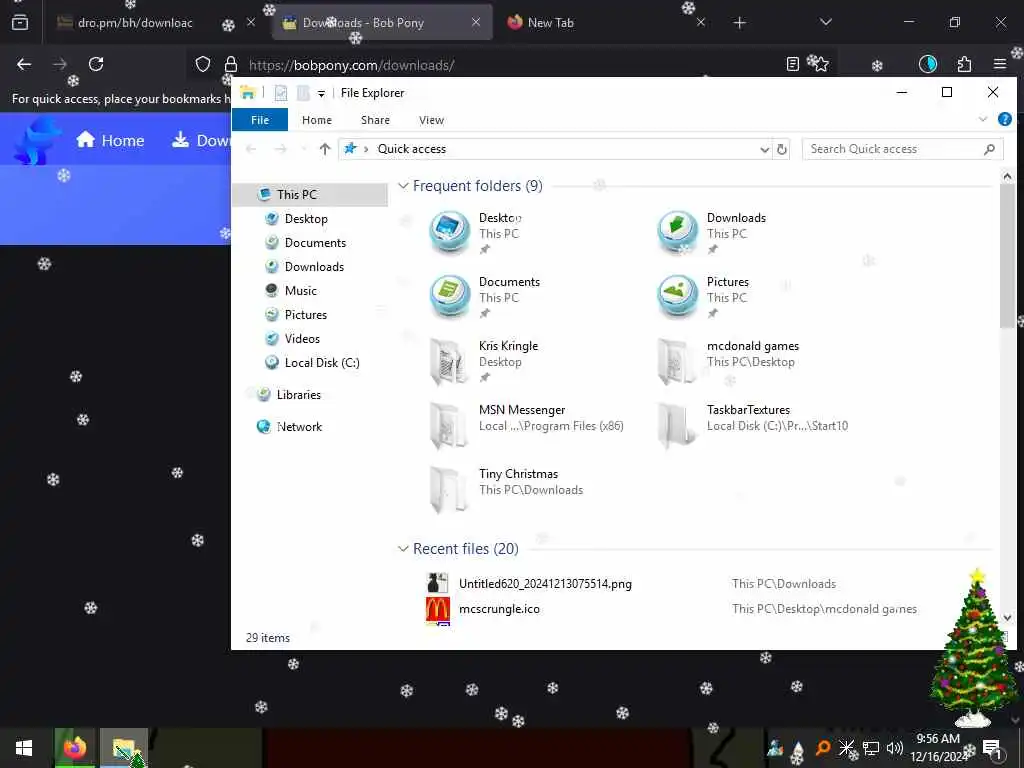Screen dimensions: 1024x768
Task: Close the Downloads - Bob Pony tab
Action: click(x=476, y=22)
